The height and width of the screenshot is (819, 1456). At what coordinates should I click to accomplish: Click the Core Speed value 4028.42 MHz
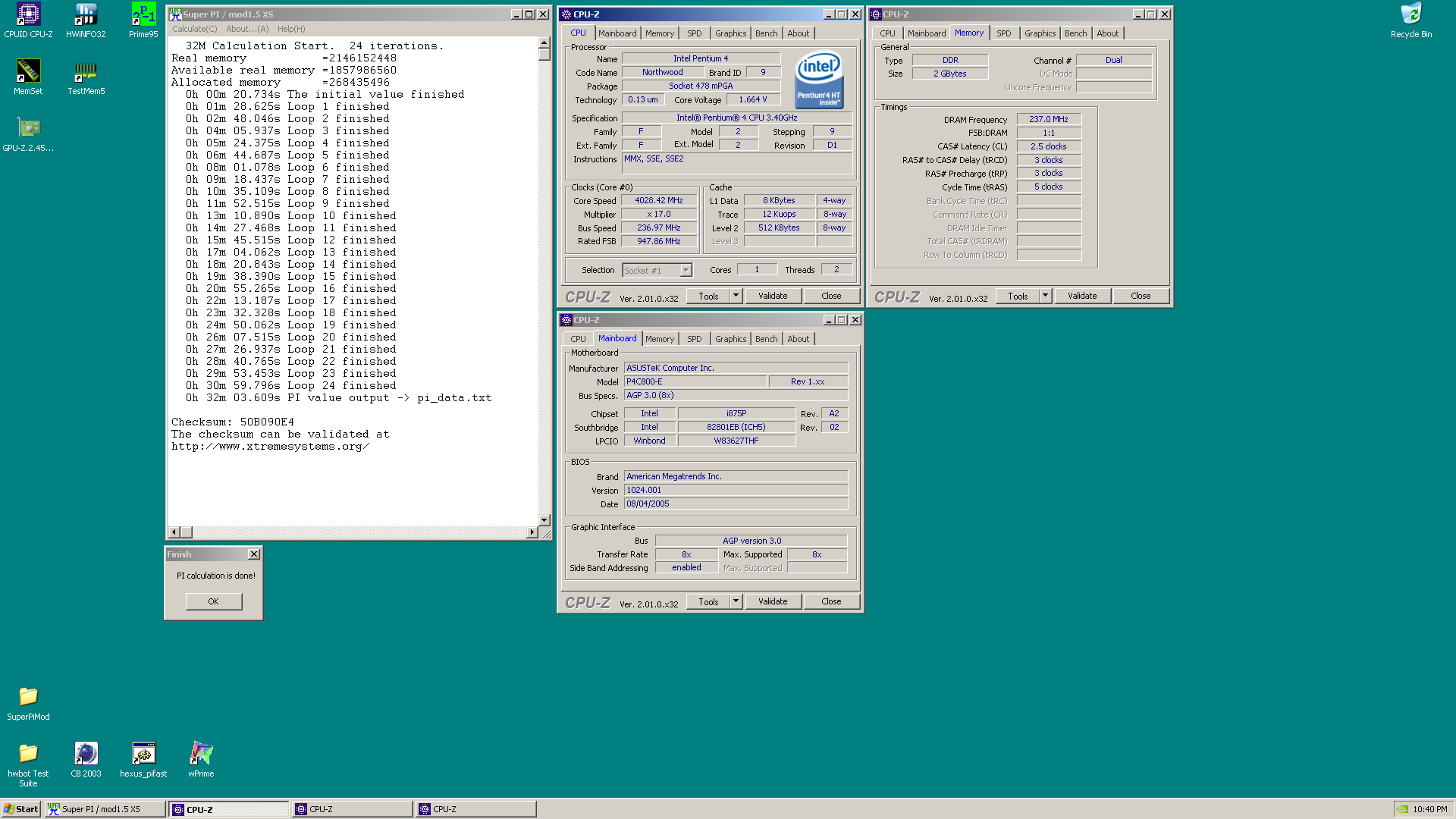tap(659, 201)
